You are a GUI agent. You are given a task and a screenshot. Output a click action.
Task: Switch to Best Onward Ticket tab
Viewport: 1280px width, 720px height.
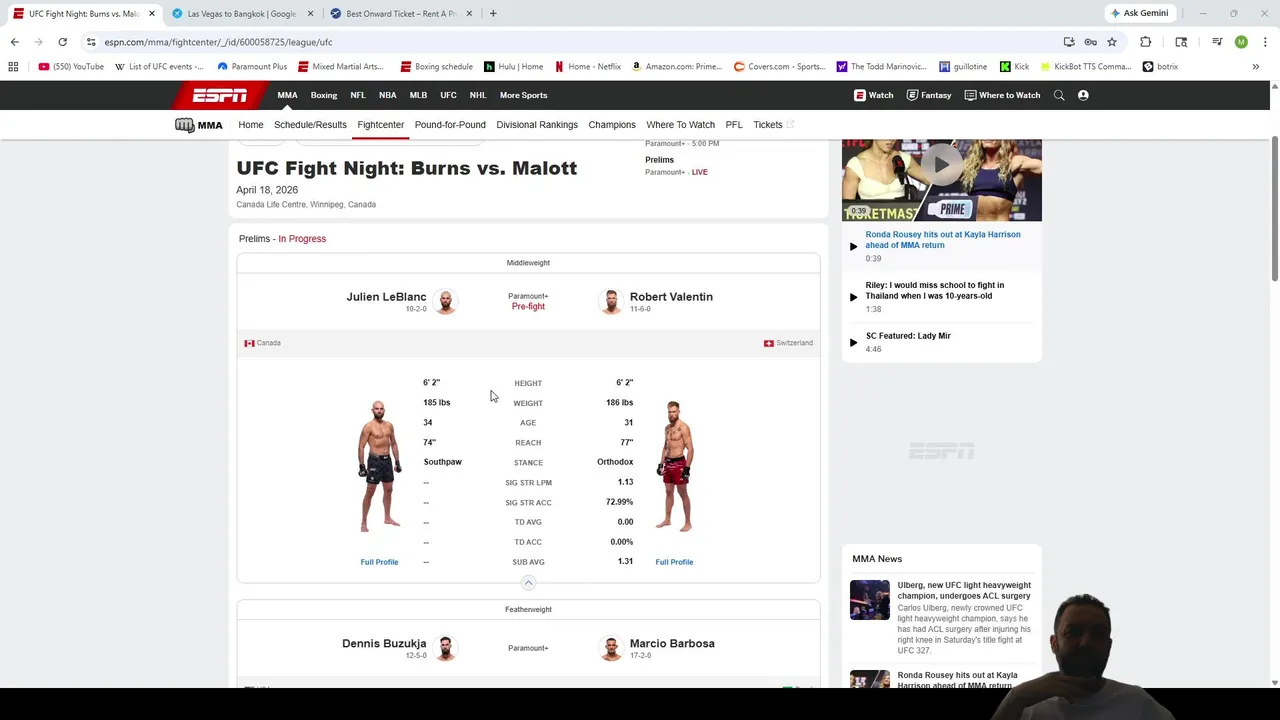(400, 13)
